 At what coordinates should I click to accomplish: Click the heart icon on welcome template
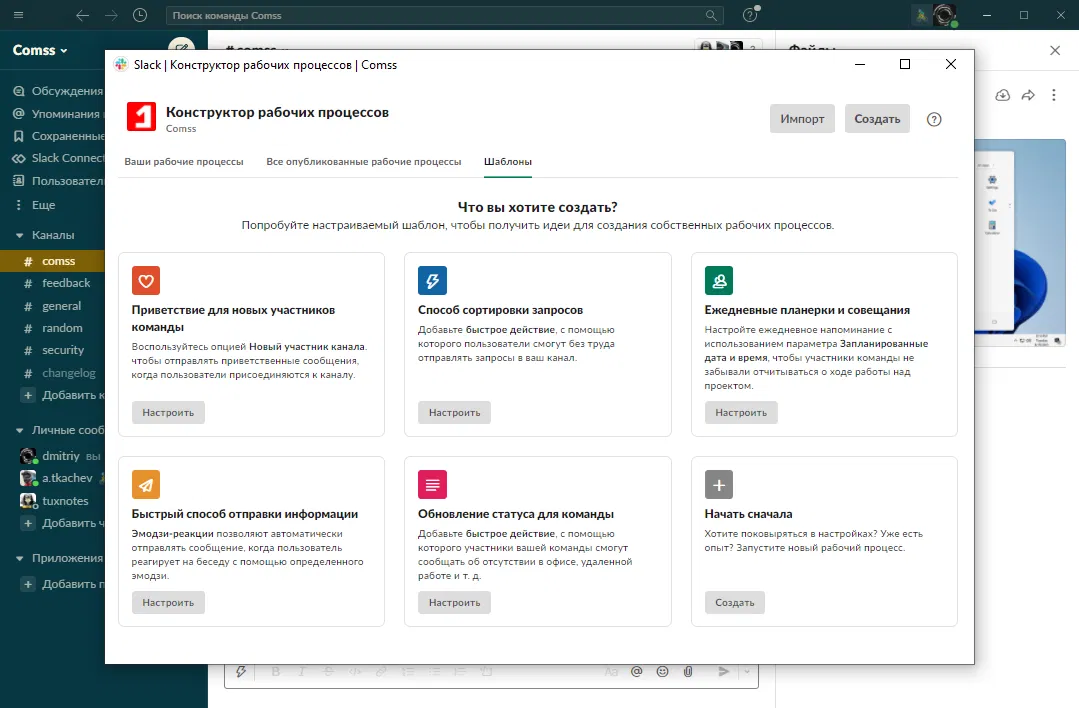click(x=146, y=281)
